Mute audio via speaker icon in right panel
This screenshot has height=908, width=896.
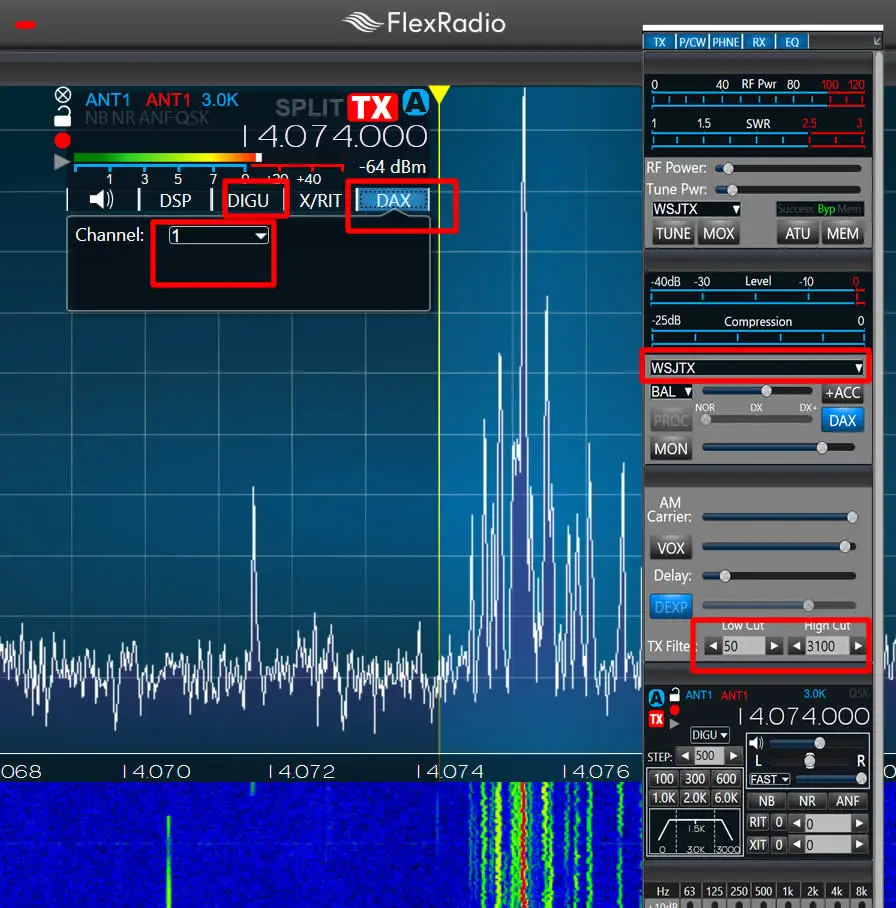point(756,742)
